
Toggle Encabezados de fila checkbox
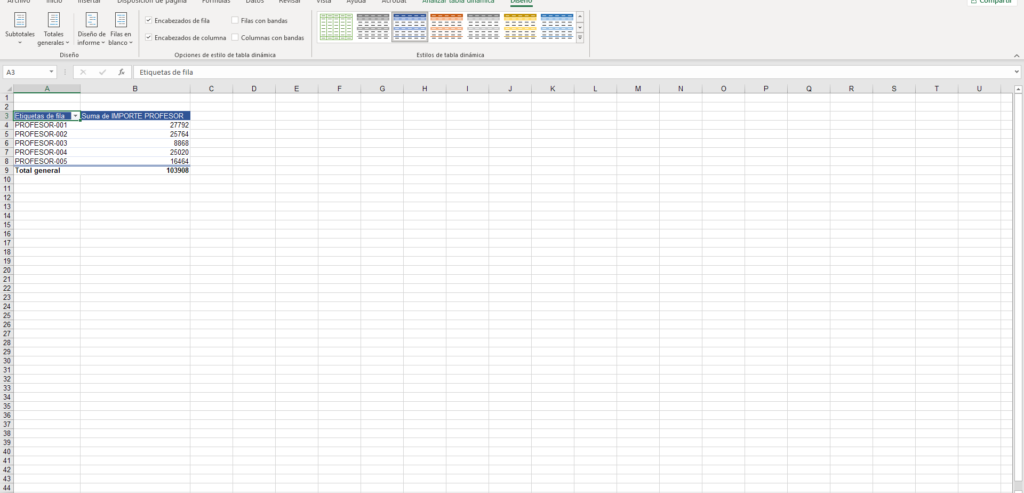tap(149, 21)
